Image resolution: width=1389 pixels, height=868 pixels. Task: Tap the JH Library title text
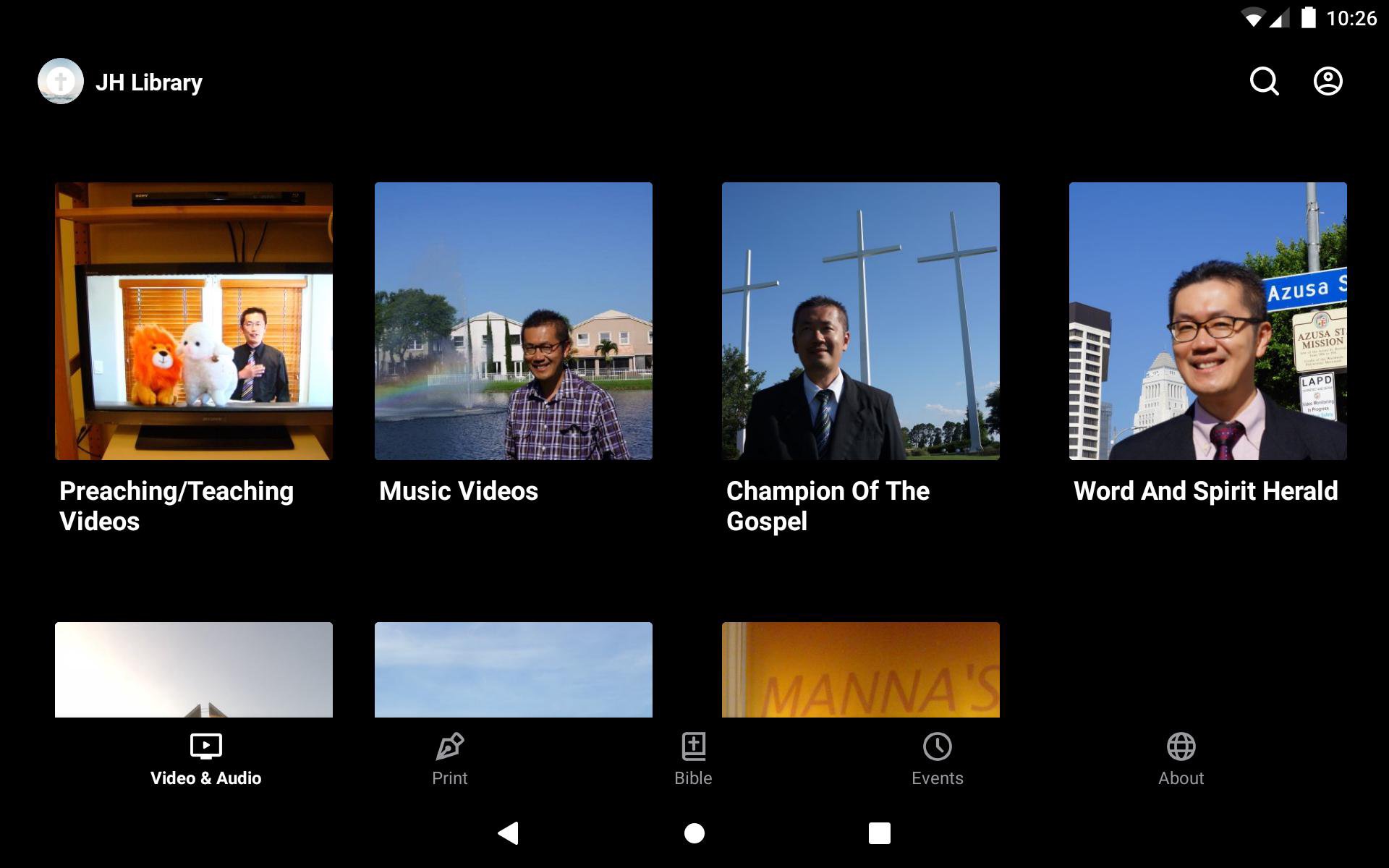(149, 82)
